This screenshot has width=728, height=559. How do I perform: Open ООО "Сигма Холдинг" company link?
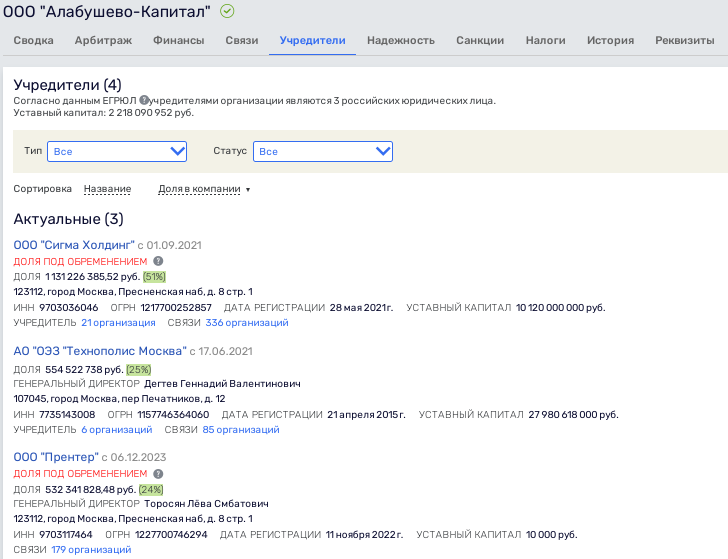tap(73, 245)
